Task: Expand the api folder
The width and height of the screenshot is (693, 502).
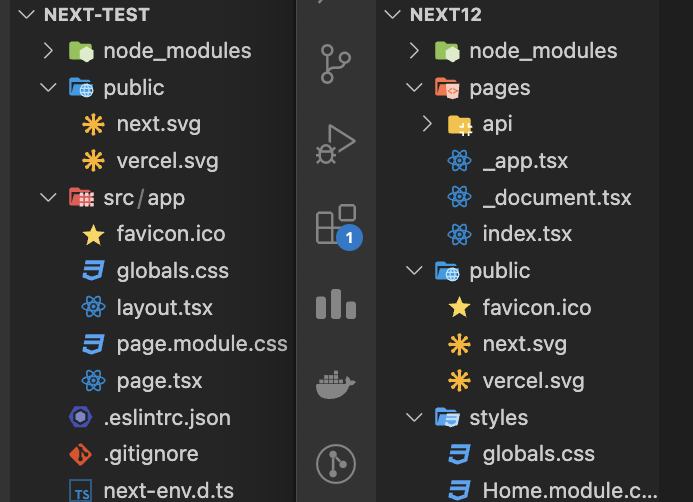Action: coord(427,124)
